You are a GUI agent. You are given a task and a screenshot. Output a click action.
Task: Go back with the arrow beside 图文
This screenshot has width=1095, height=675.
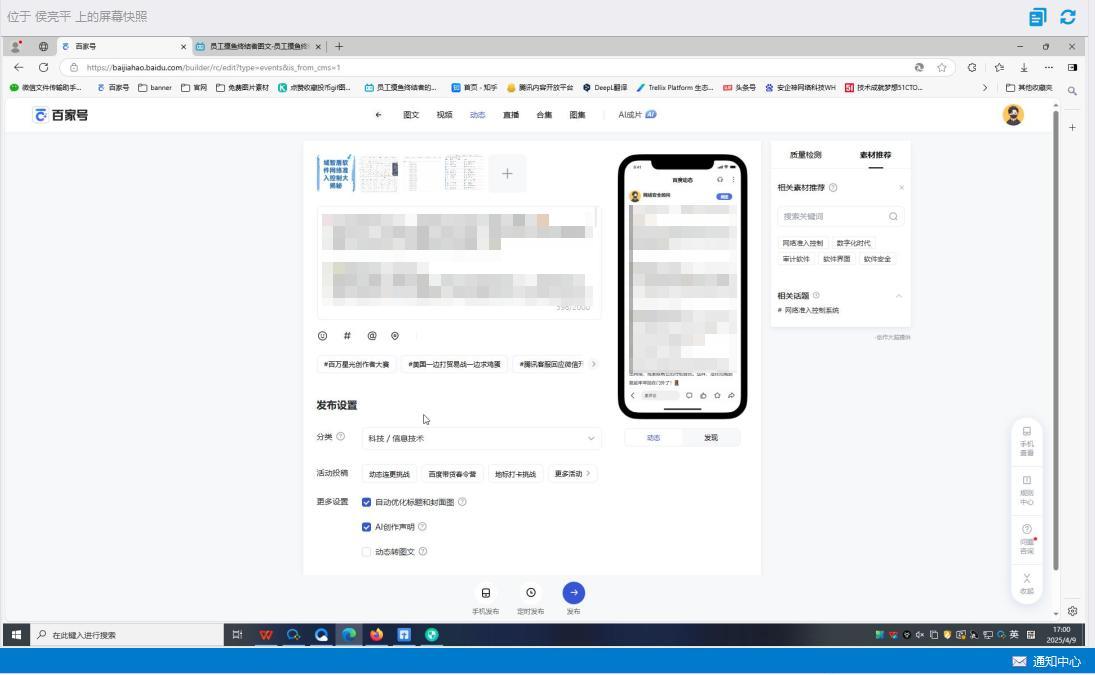click(x=379, y=114)
